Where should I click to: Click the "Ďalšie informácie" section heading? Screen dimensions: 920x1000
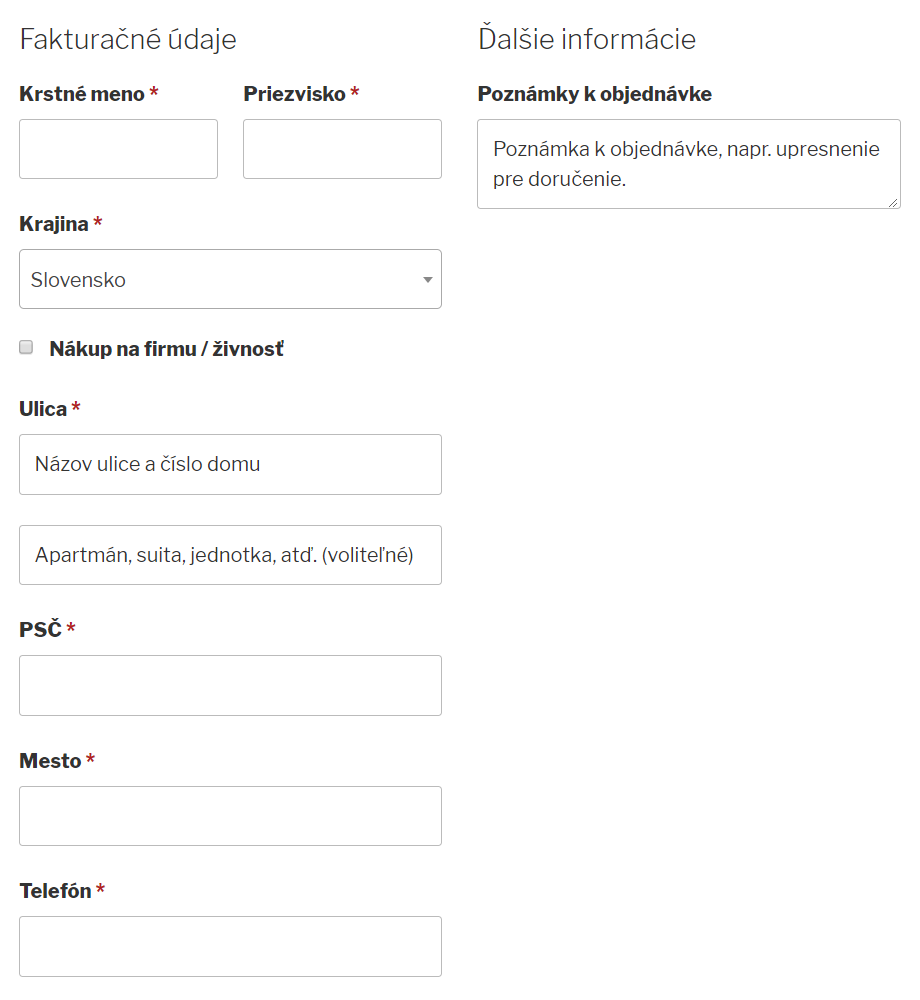pos(587,40)
